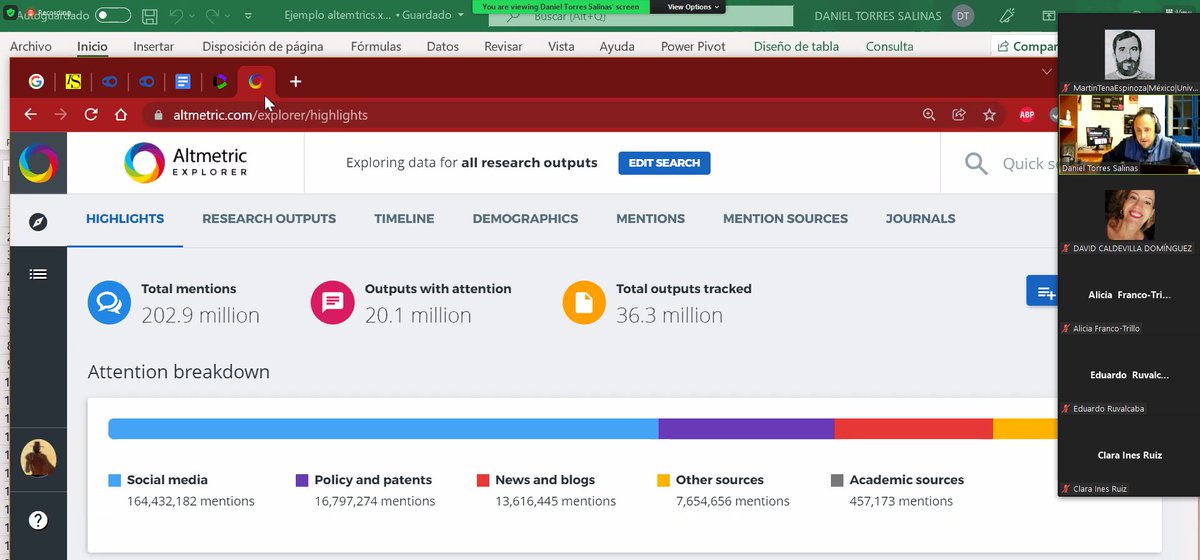Click the red News and blogs bar segment
This screenshot has height=560, width=1200.
coord(914,428)
